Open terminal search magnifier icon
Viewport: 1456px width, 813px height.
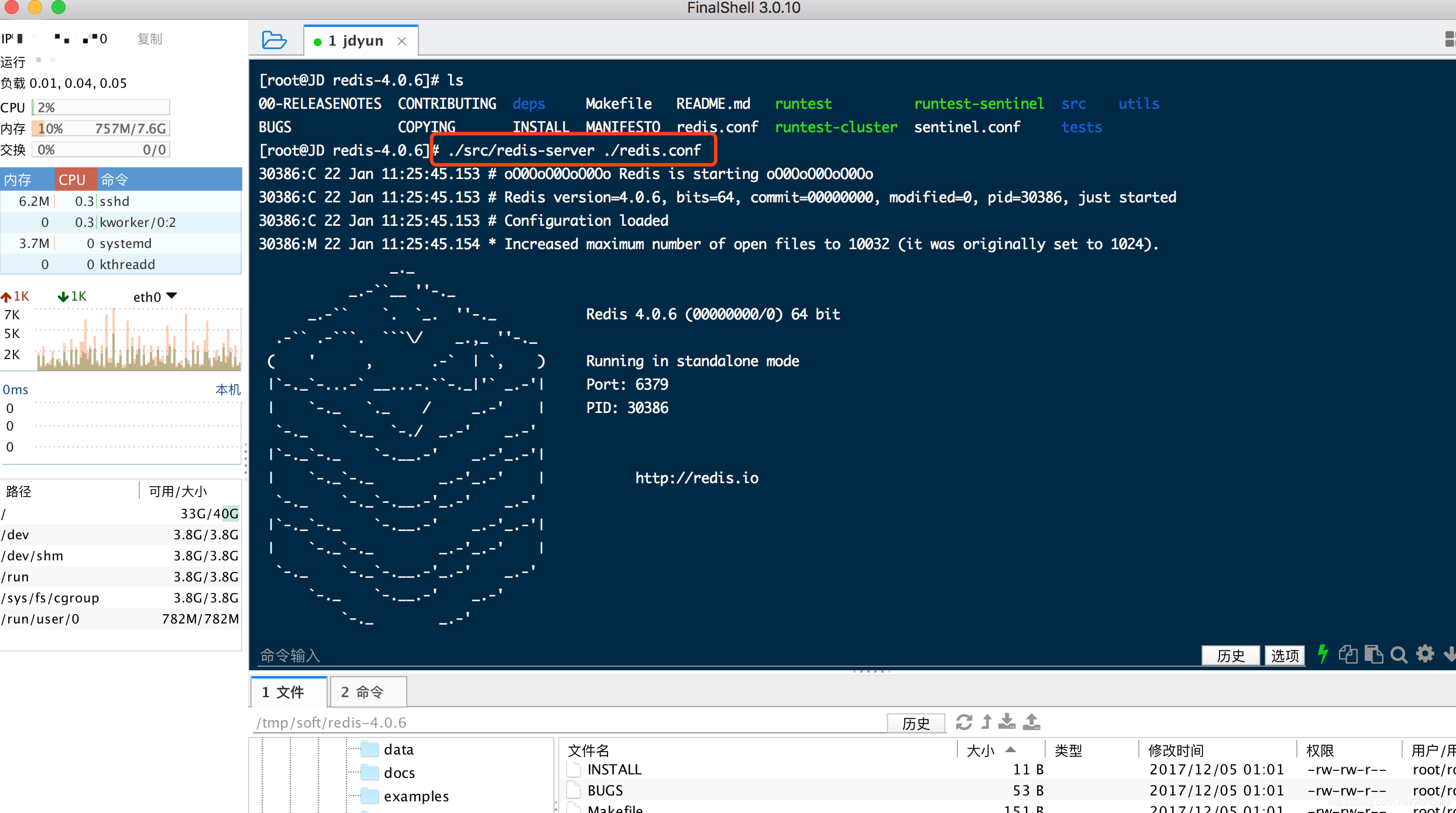1399,654
